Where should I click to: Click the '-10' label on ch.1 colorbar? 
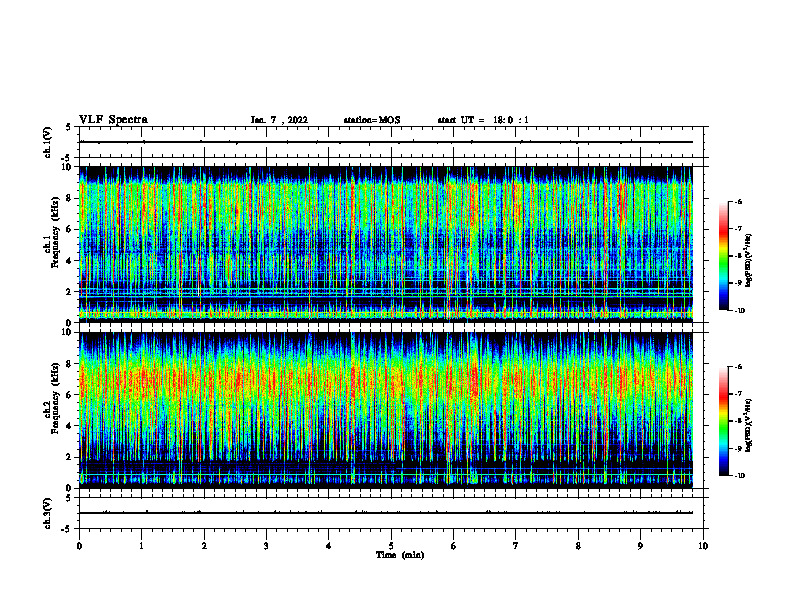point(739,311)
